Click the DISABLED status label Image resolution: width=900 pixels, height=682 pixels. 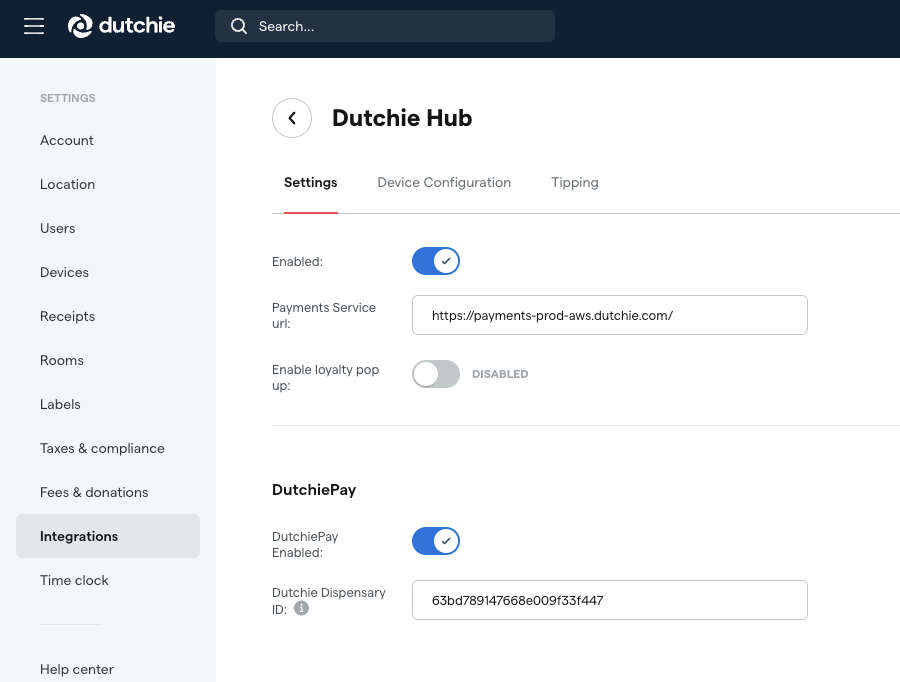coord(500,374)
